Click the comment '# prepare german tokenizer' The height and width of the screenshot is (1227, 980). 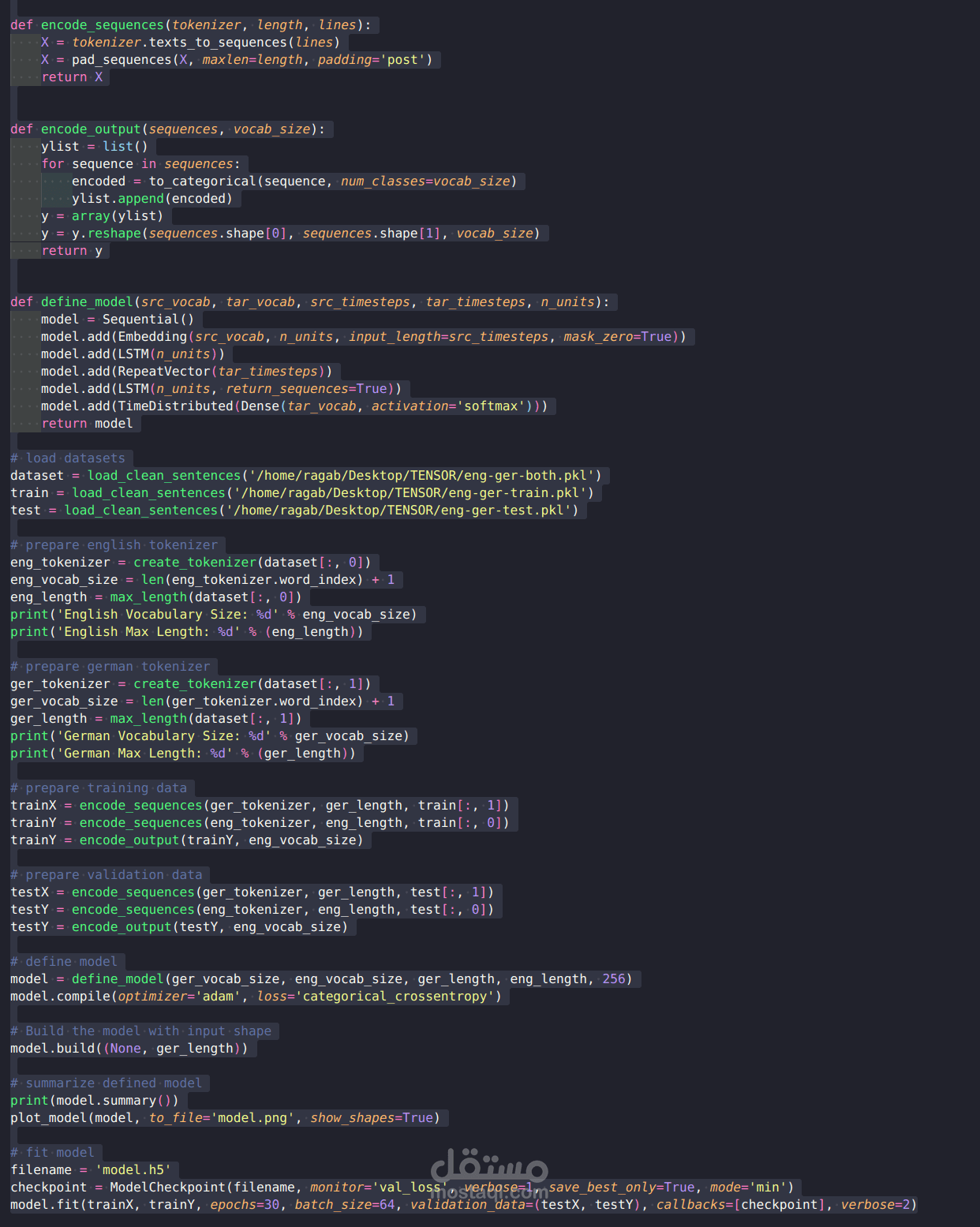click(x=110, y=667)
